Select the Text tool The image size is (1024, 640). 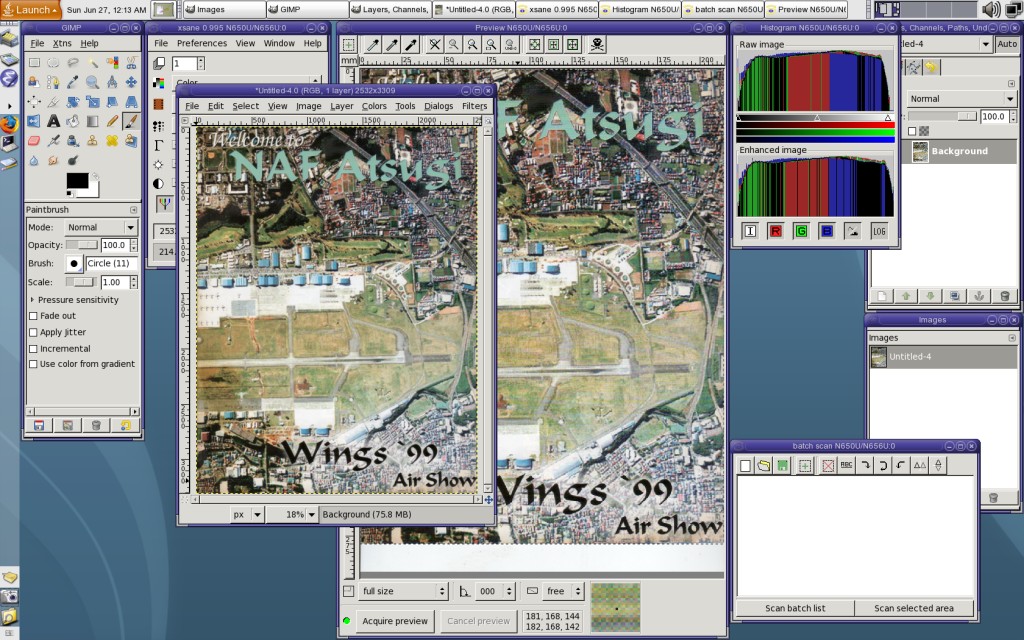coord(53,121)
